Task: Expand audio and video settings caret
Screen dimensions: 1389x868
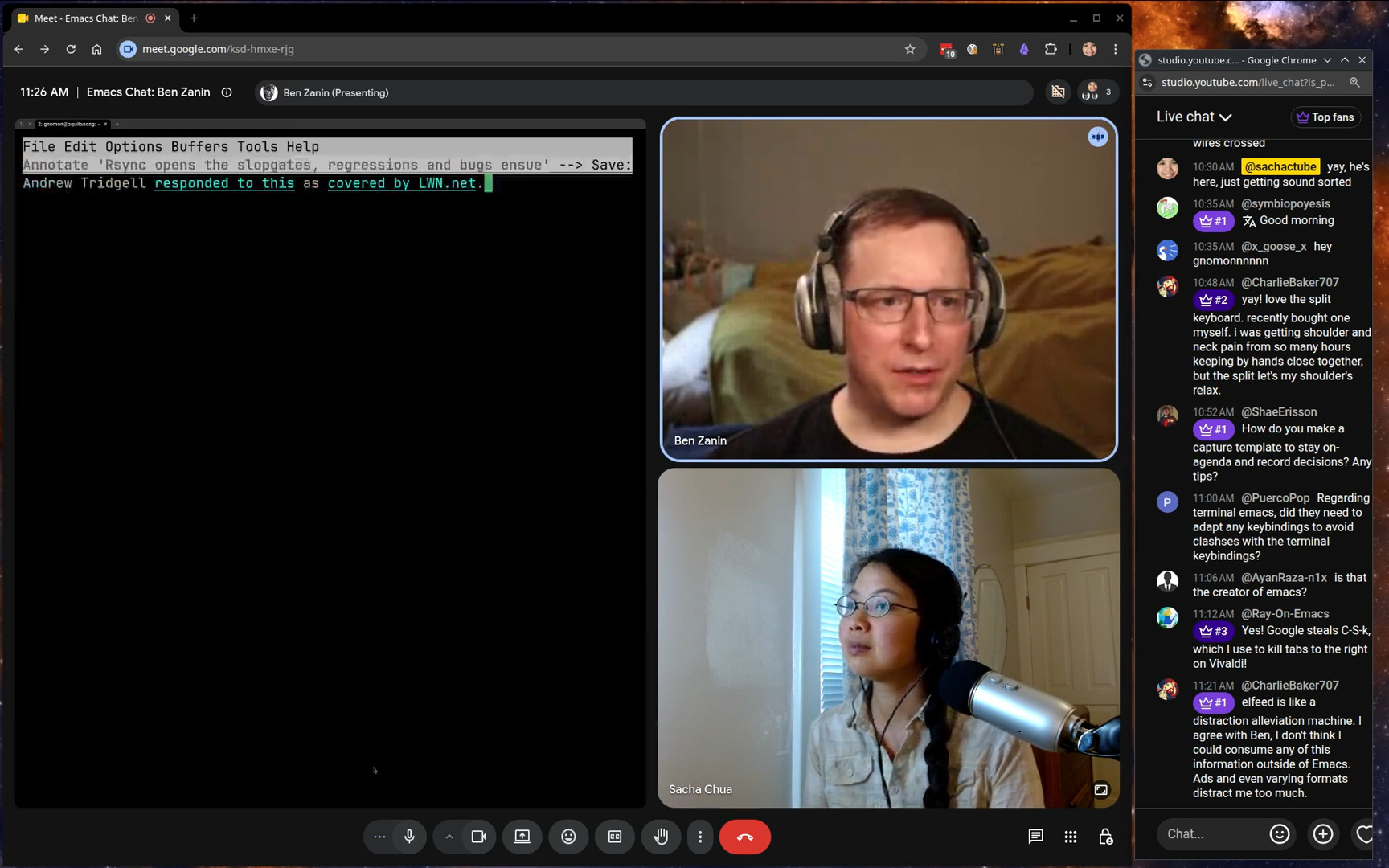Action: tap(449, 837)
